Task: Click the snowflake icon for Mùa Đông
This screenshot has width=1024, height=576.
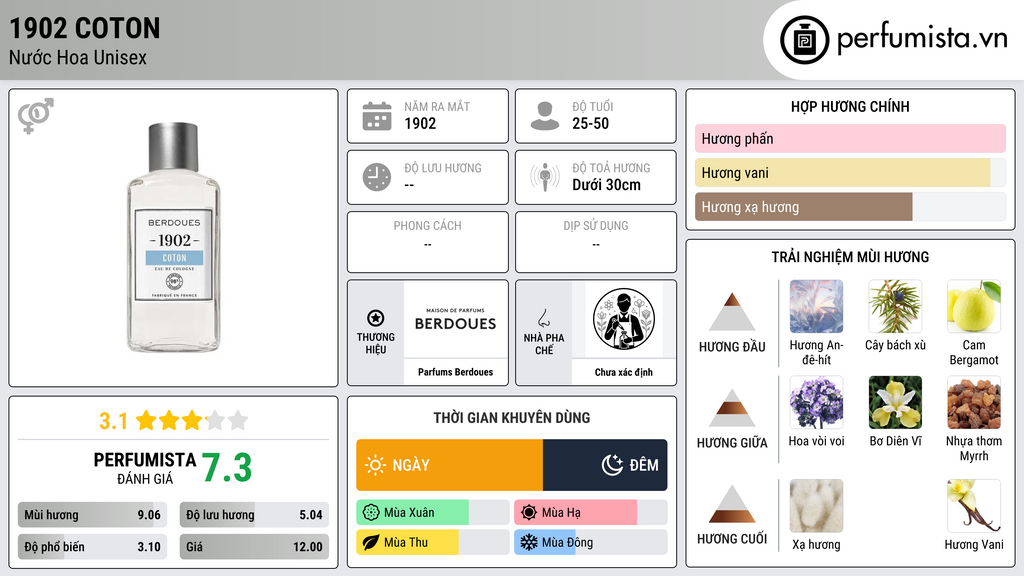Action: point(529,542)
